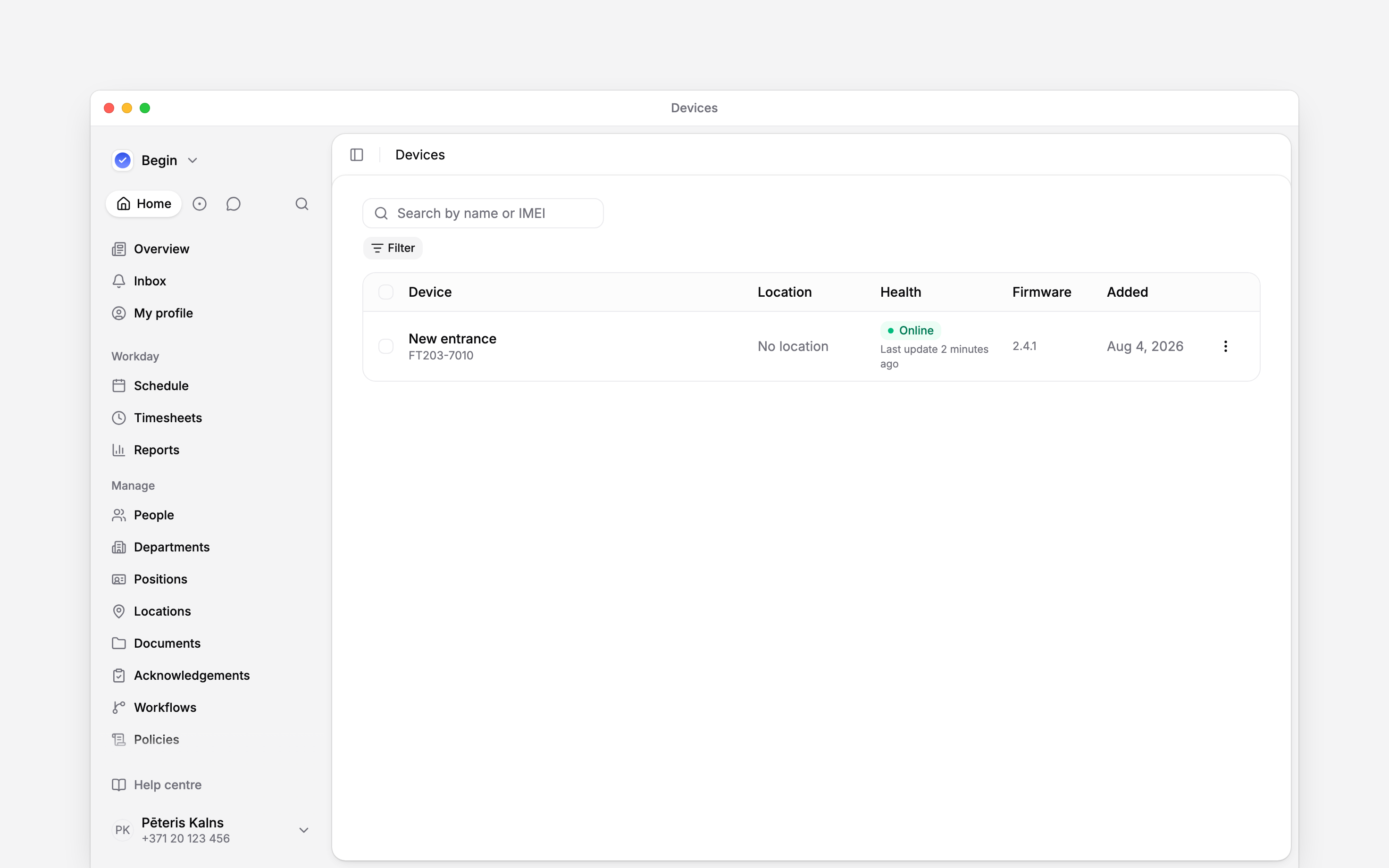Open the New entrance device link

pos(452,339)
